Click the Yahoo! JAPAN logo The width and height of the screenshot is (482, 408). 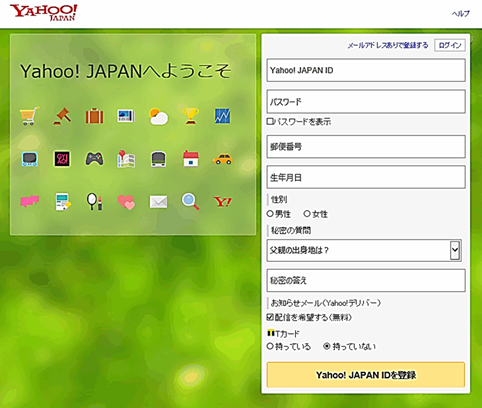(43, 13)
